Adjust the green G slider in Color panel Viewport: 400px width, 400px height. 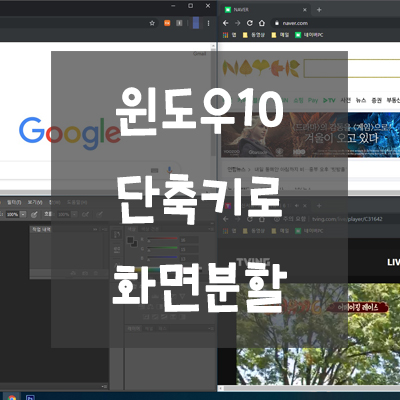[162, 249]
